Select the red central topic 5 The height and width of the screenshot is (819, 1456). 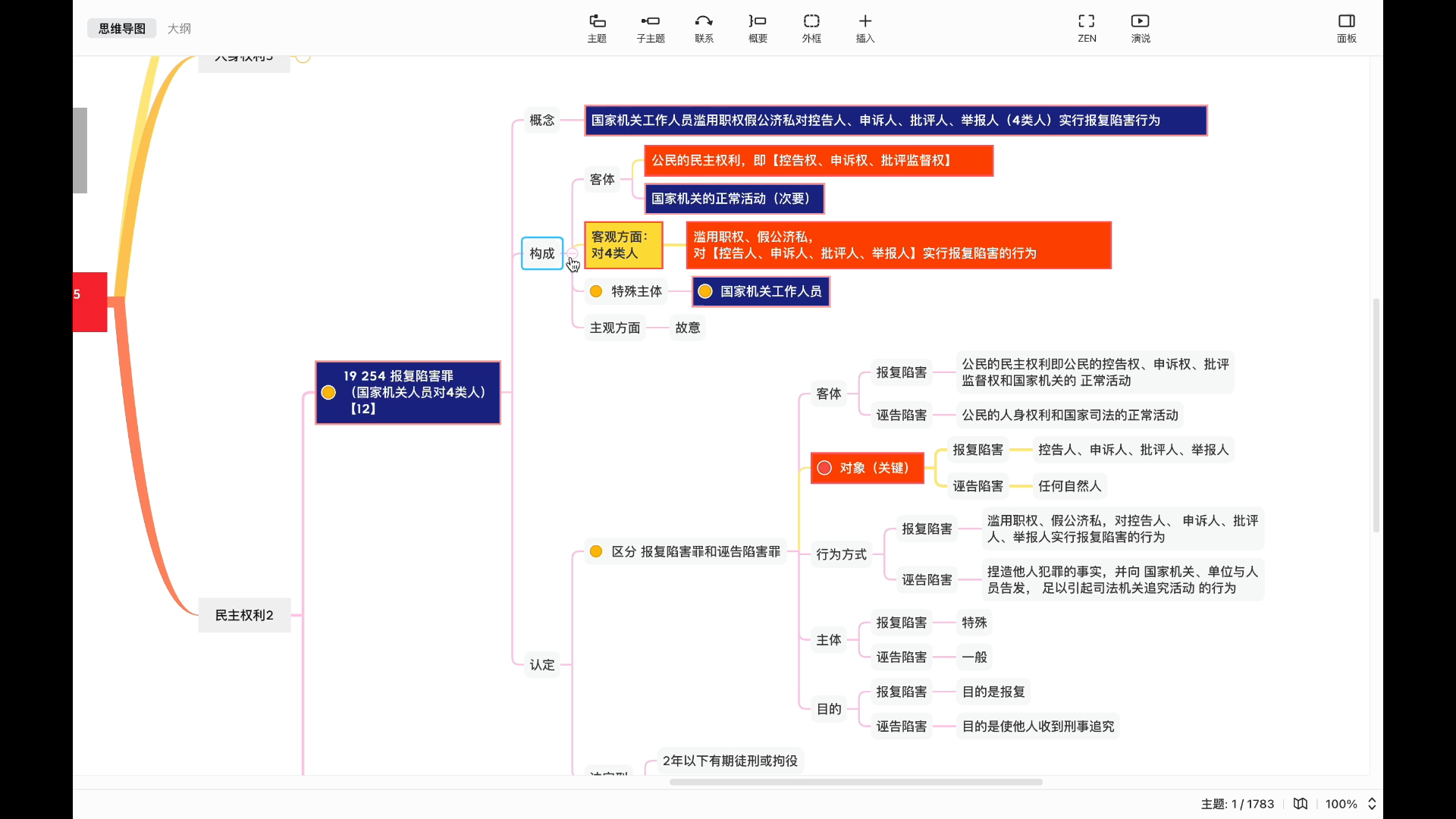click(89, 302)
